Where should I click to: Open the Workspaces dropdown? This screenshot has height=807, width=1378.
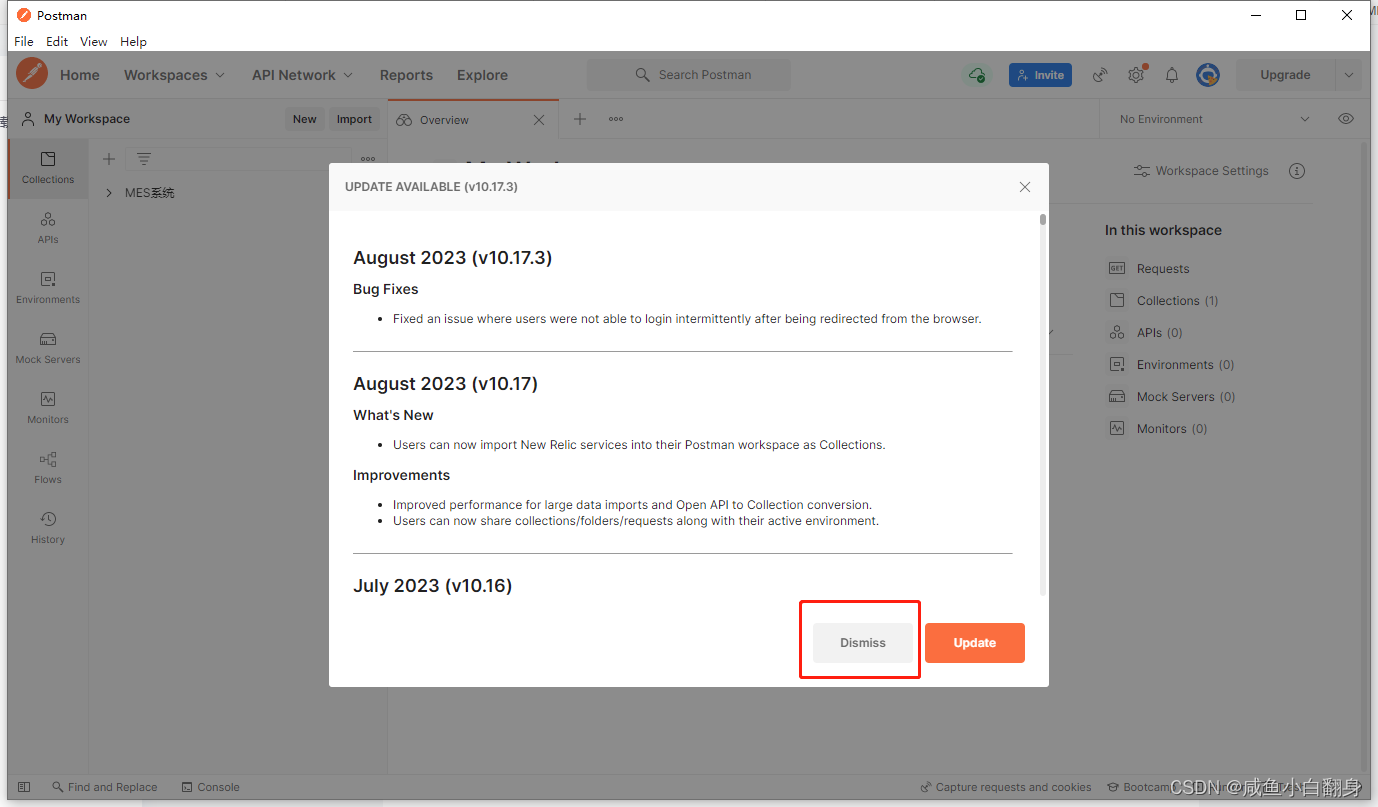tap(174, 75)
